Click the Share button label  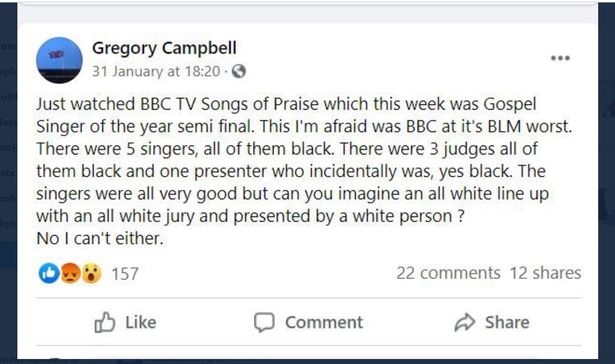coord(507,322)
